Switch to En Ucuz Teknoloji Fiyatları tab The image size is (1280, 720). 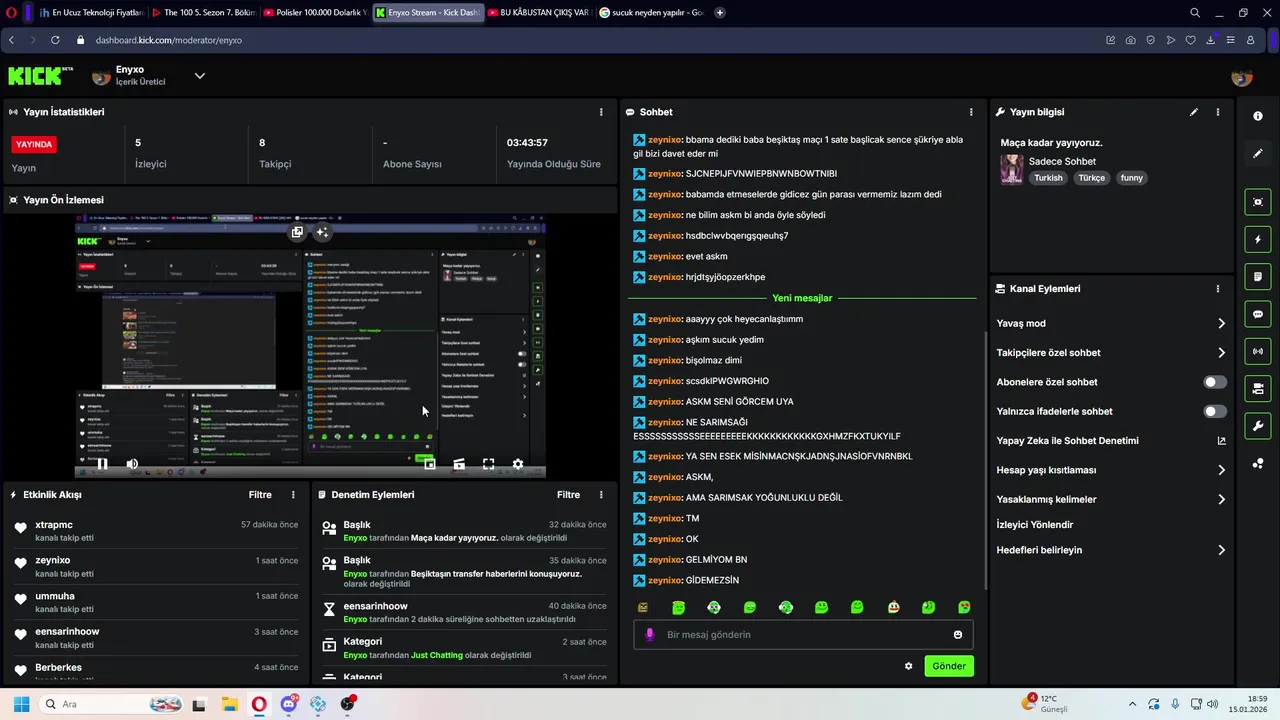pos(91,13)
